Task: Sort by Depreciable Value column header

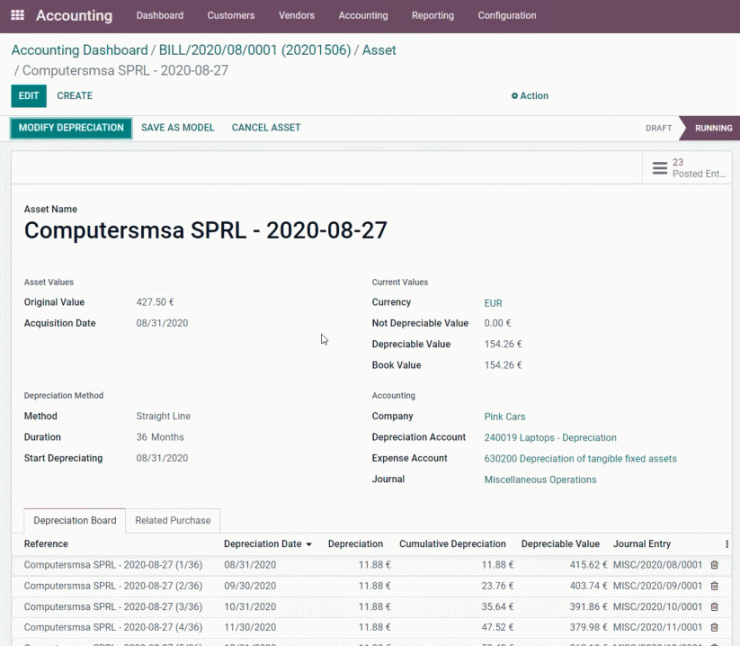Action: point(560,544)
